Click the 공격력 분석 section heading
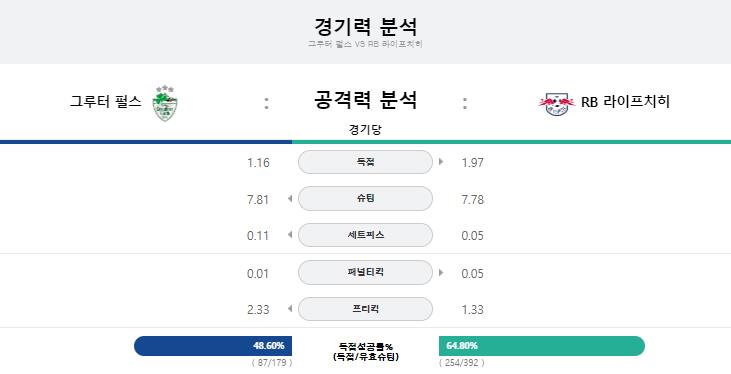Image resolution: width=731 pixels, height=374 pixels. 365,100
